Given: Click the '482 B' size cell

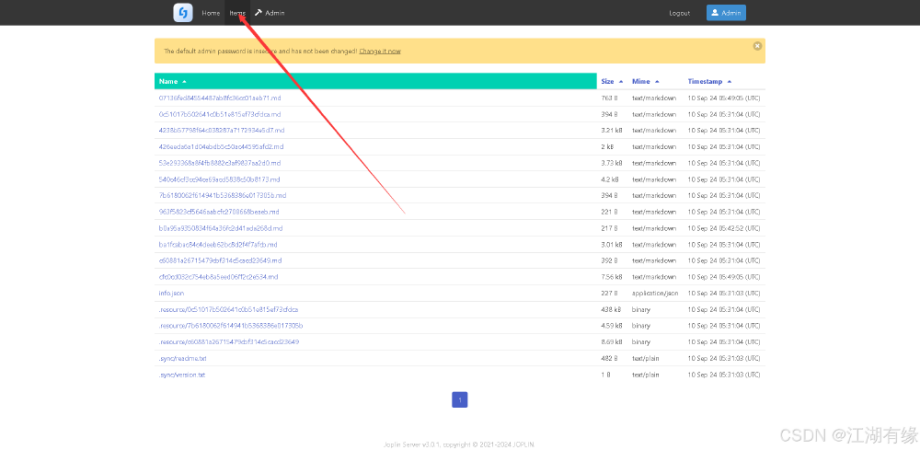Looking at the screenshot, I should [610, 358].
